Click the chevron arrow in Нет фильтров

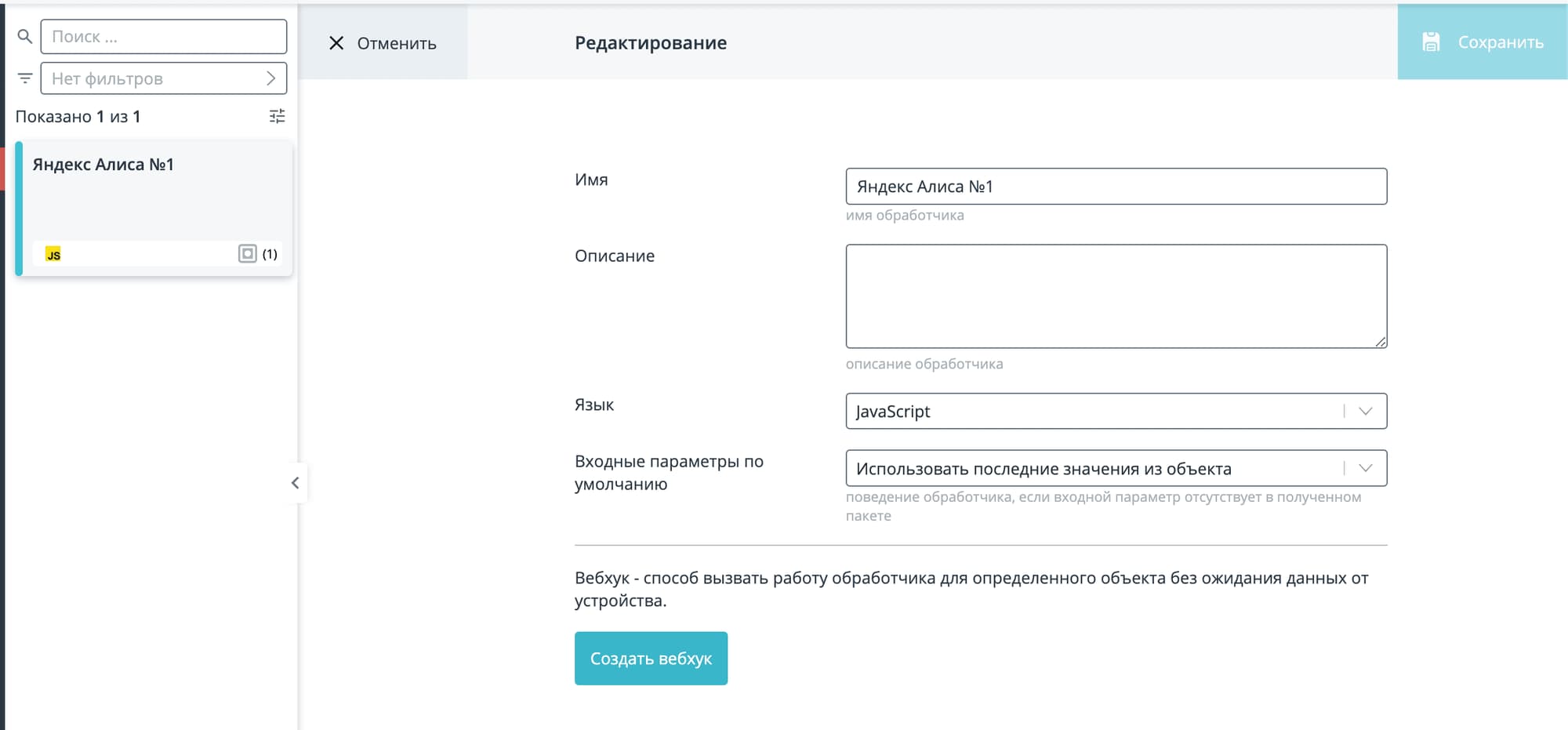[x=270, y=78]
